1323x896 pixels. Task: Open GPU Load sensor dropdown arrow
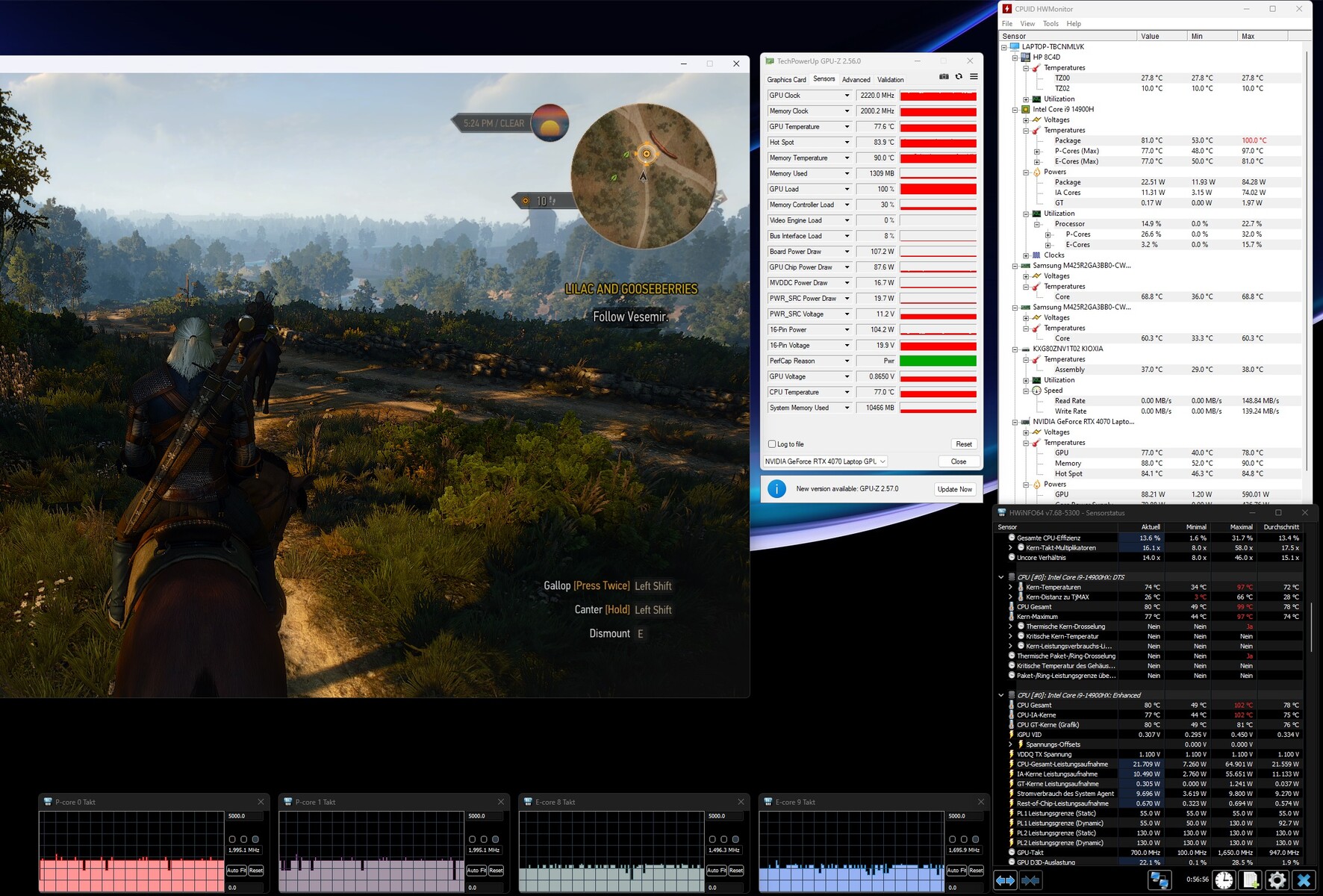coord(847,190)
